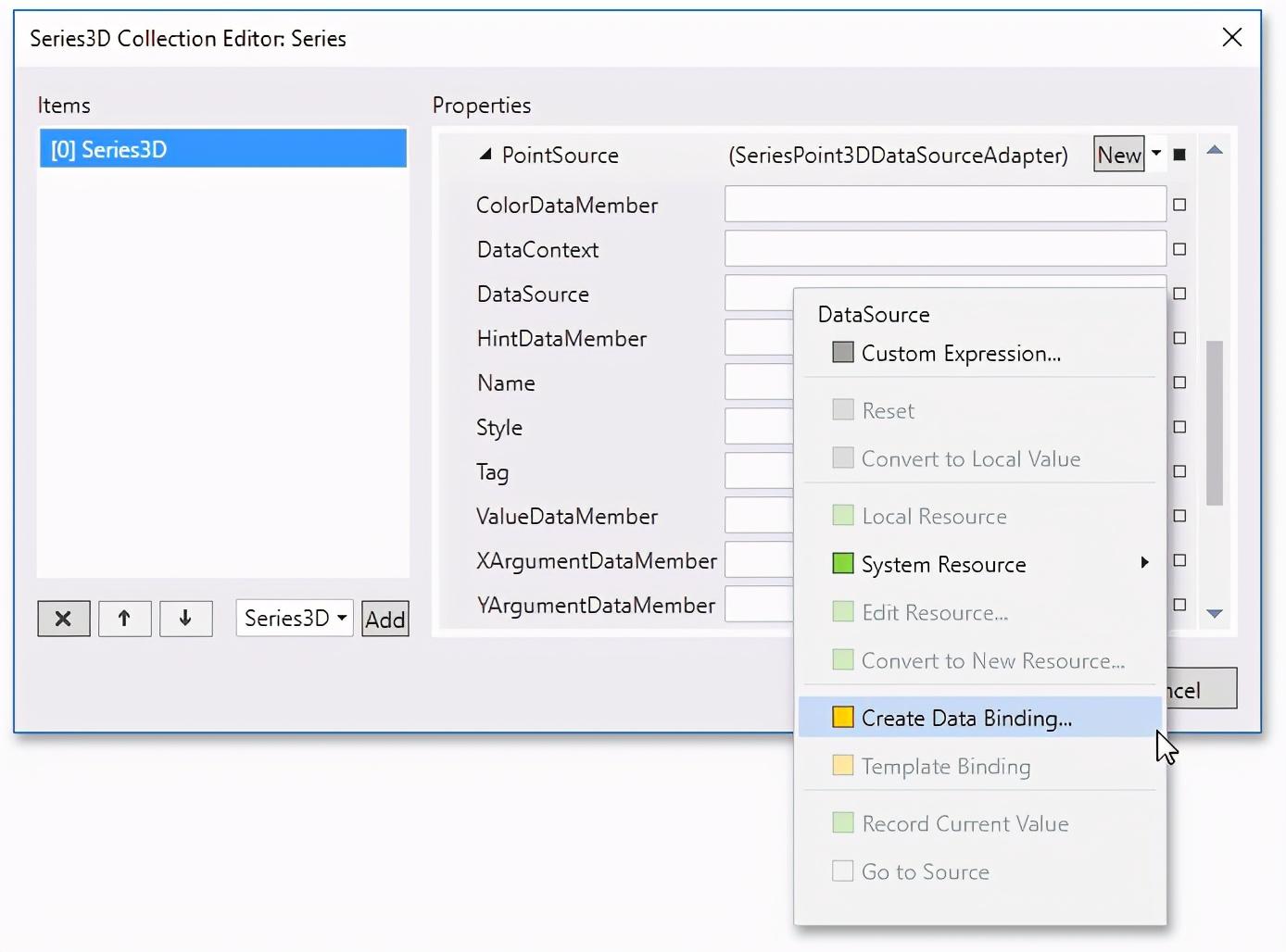This screenshot has height=952, width=1286.
Task: Click the XArgumentDataMember property label
Action: pyautogui.click(x=596, y=560)
